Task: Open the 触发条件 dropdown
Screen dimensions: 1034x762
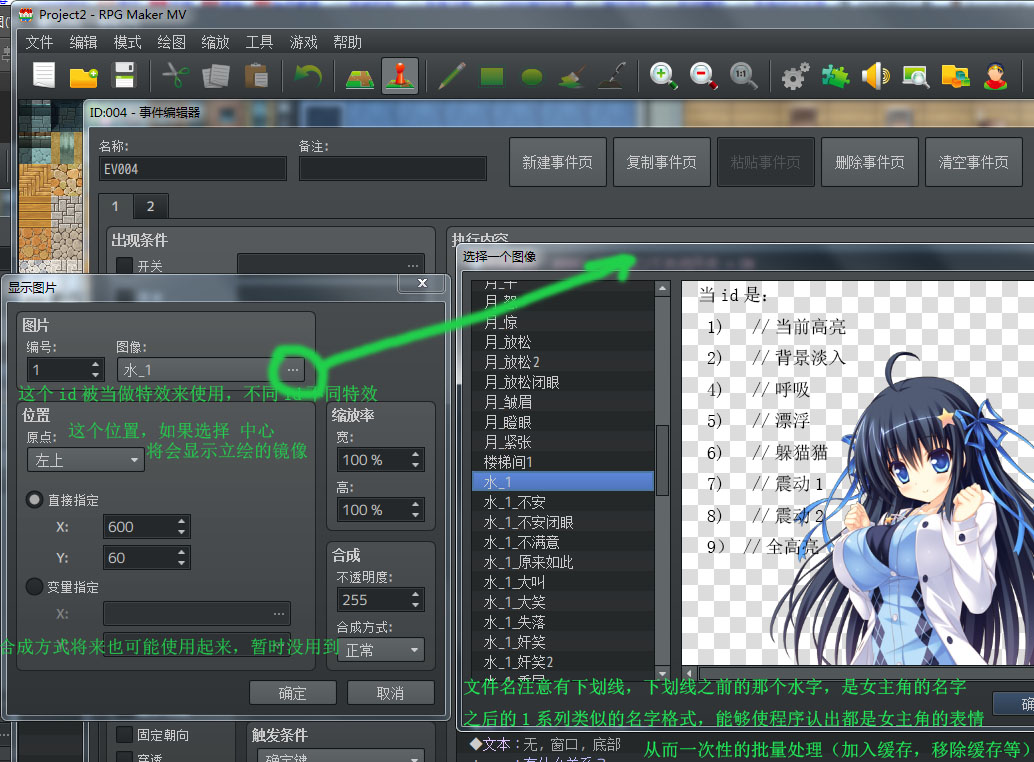Action: tap(341, 757)
